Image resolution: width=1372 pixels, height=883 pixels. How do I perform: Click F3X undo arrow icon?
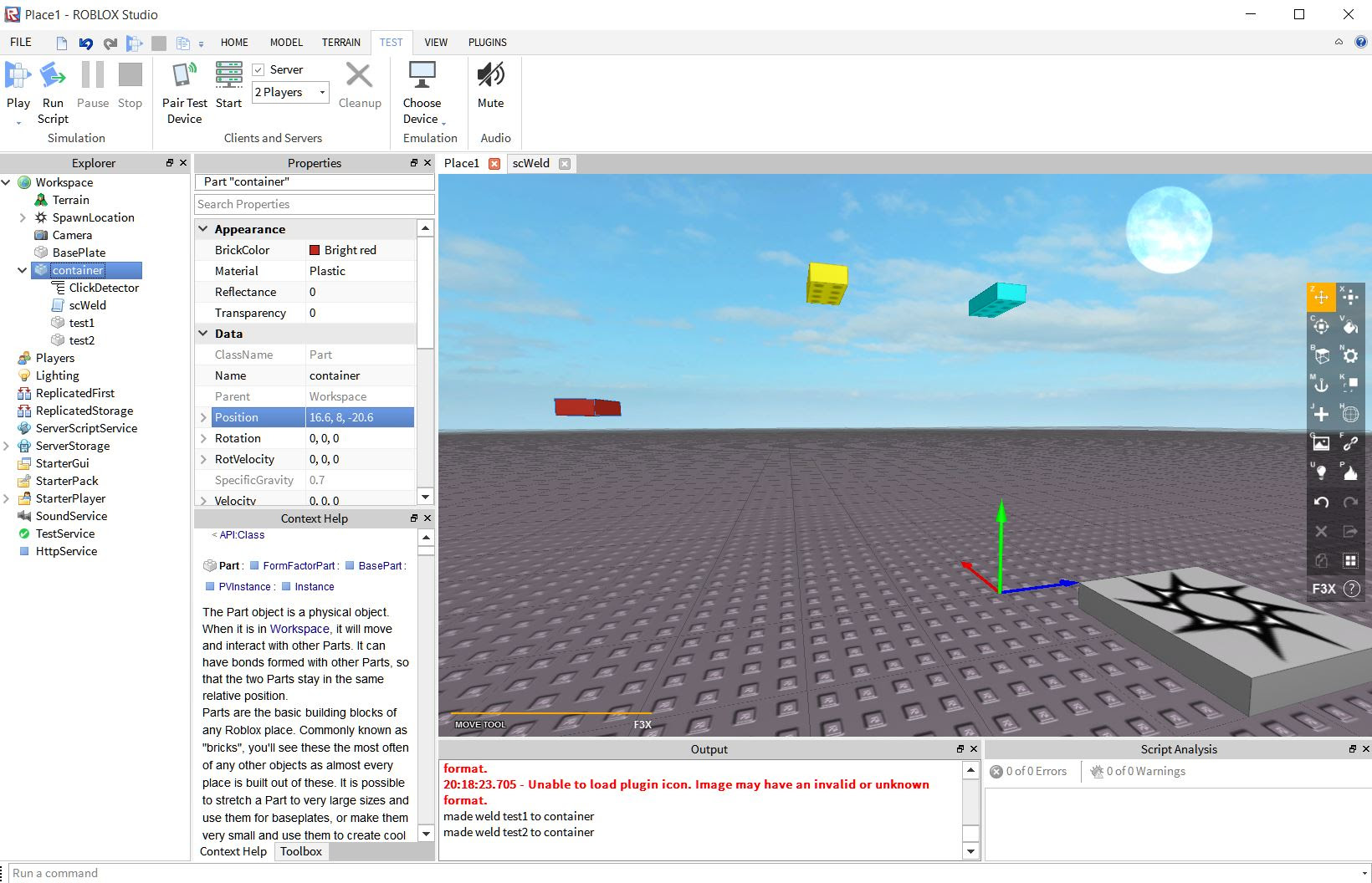[1321, 502]
